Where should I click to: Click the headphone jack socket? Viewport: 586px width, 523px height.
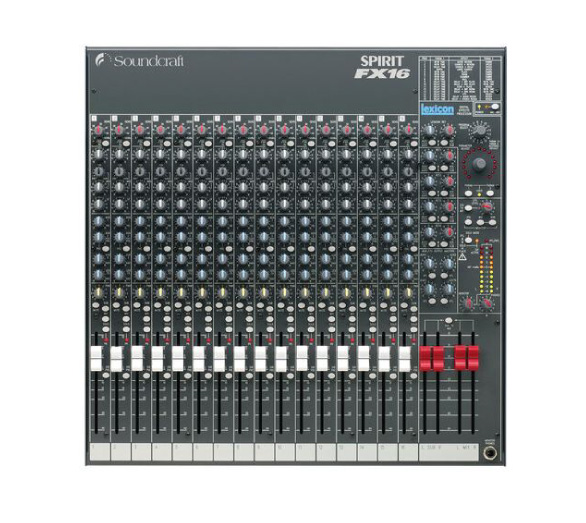(x=490, y=453)
